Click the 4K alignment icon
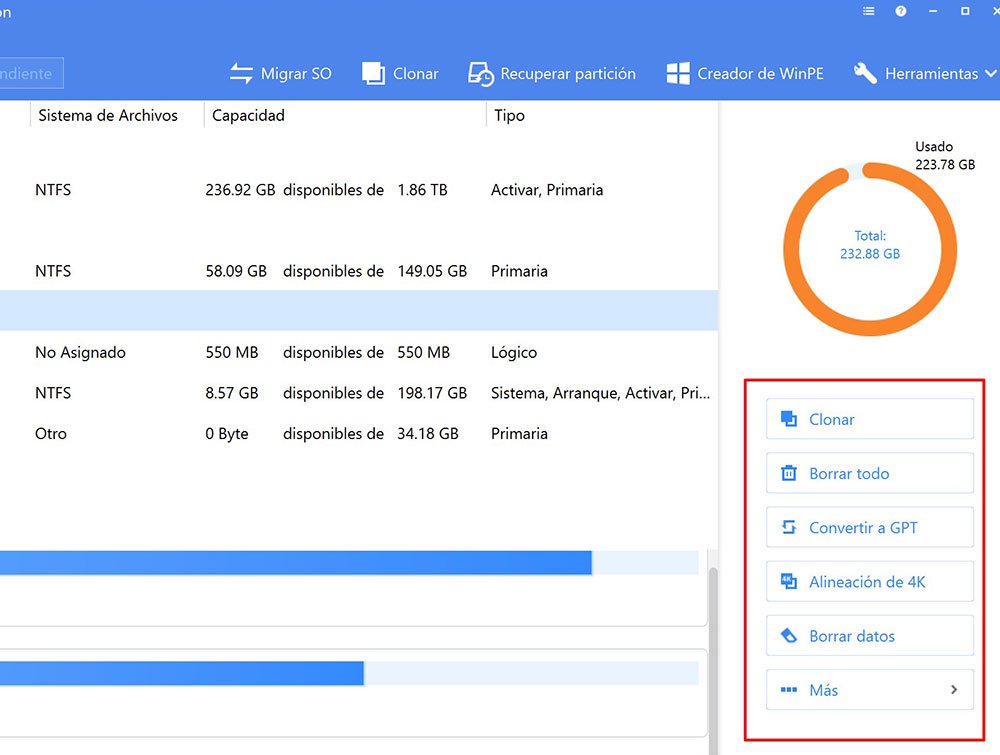Screen dimensions: 1000x755 (x=789, y=582)
